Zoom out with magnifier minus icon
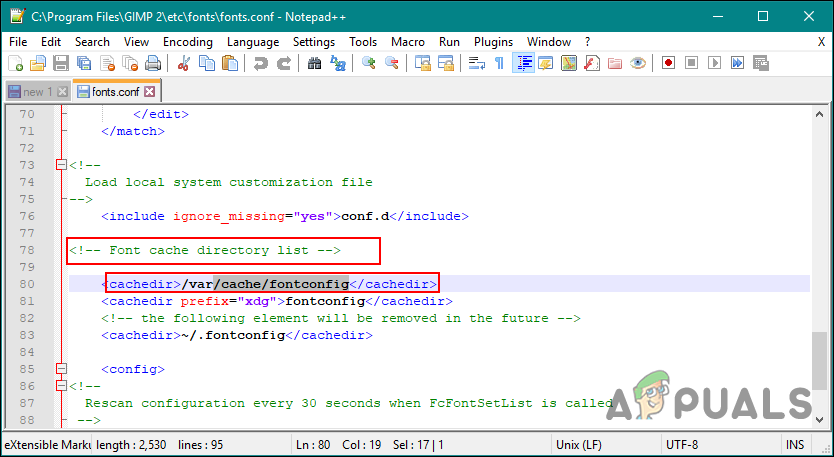Image resolution: width=834 pixels, height=457 pixels. tap(392, 63)
